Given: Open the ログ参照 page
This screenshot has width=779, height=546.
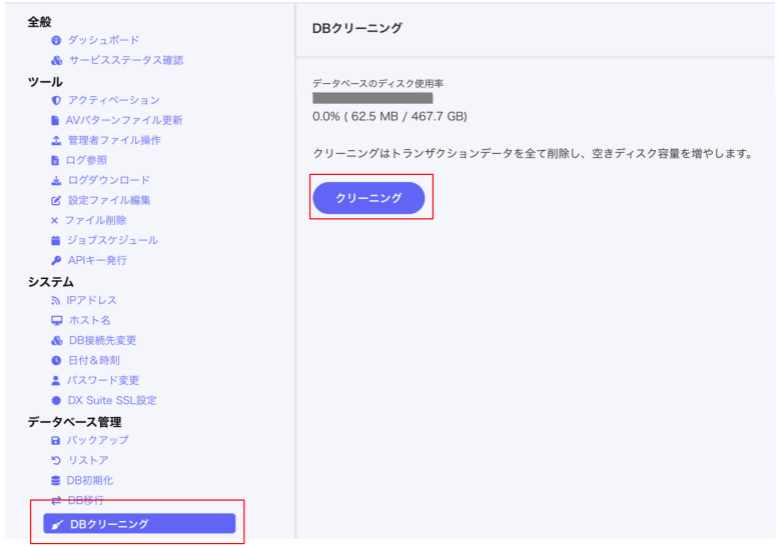Looking at the screenshot, I should coord(87,160).
